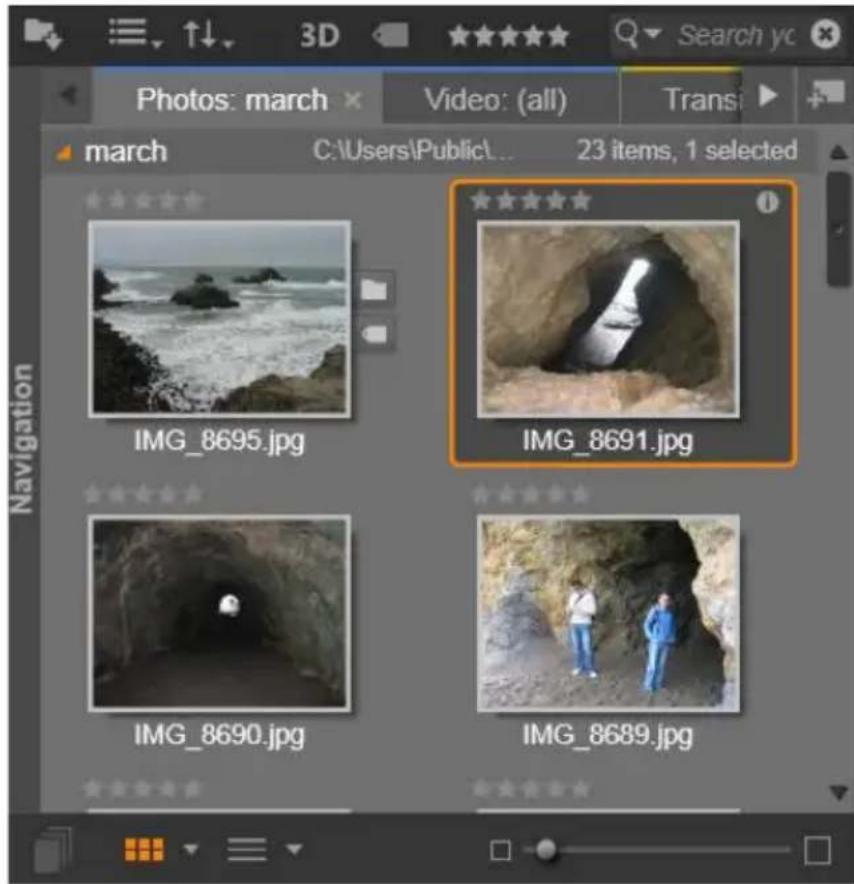Filter by star rating in top toolbar
854x884 pixels.
point(508,36)
